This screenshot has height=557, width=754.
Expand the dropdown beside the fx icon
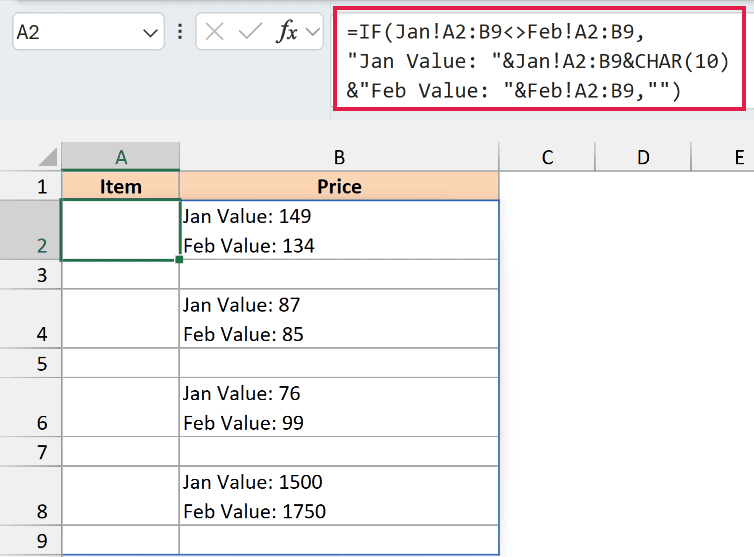click(313, 32)
